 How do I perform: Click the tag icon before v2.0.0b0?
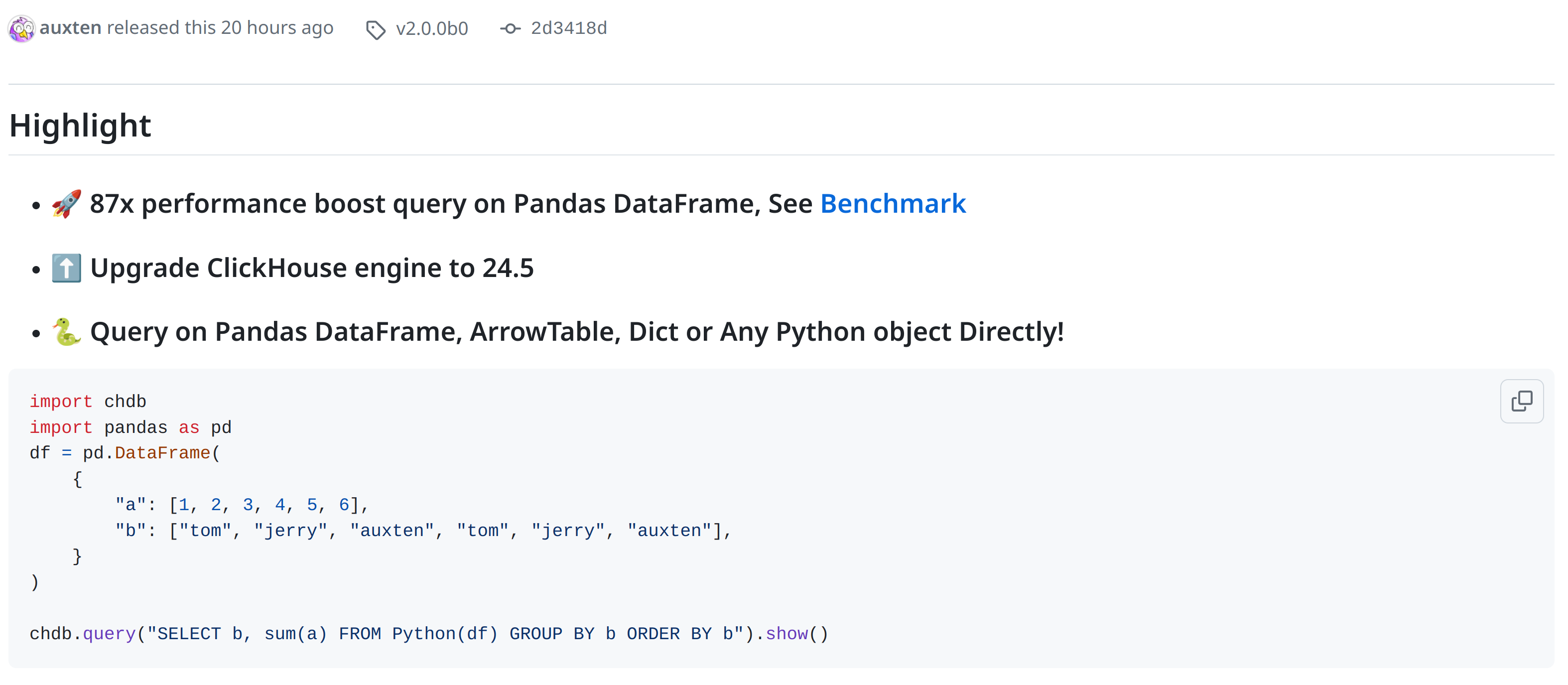(376, 29)
